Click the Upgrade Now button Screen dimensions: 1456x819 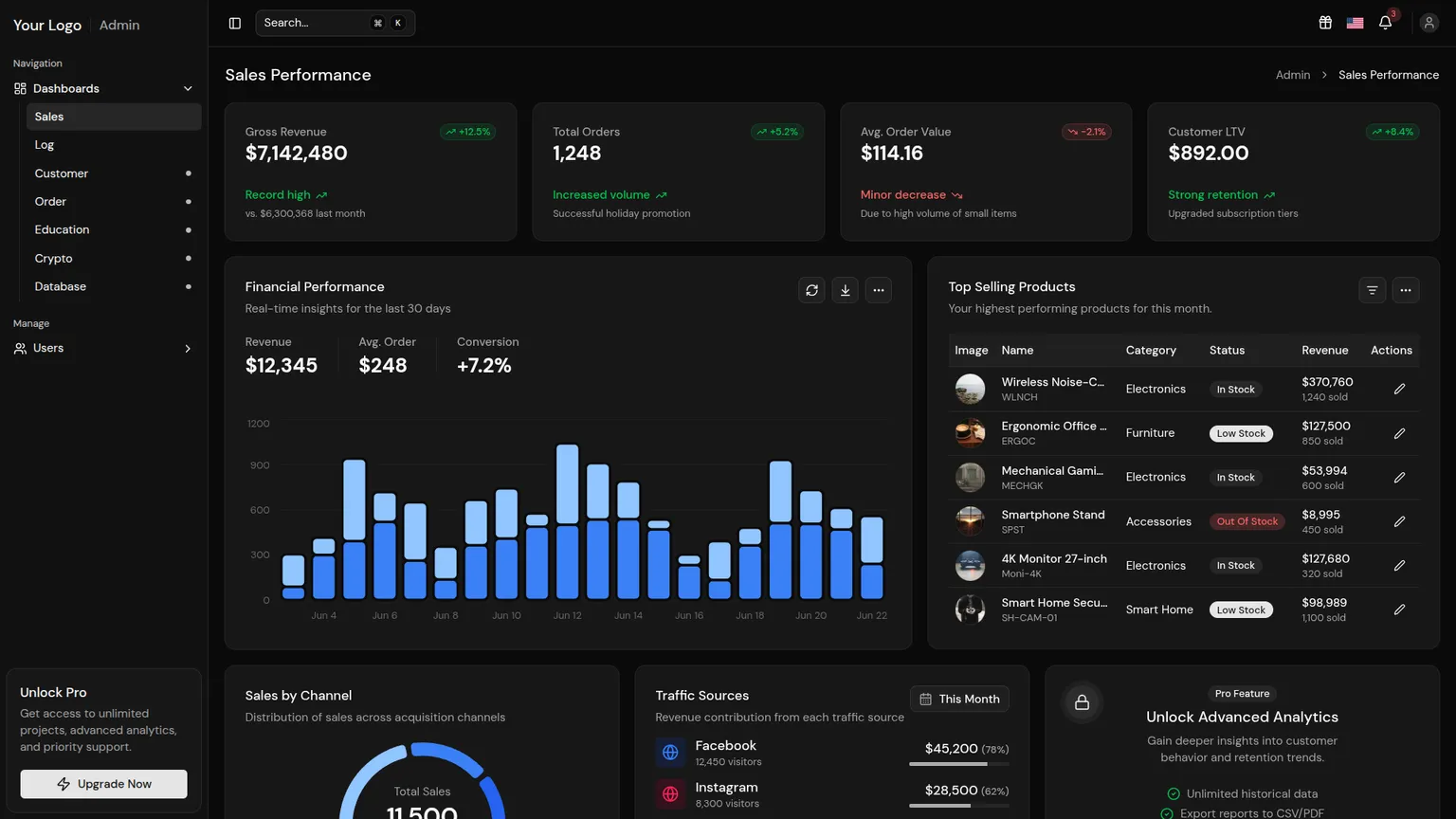103,784
